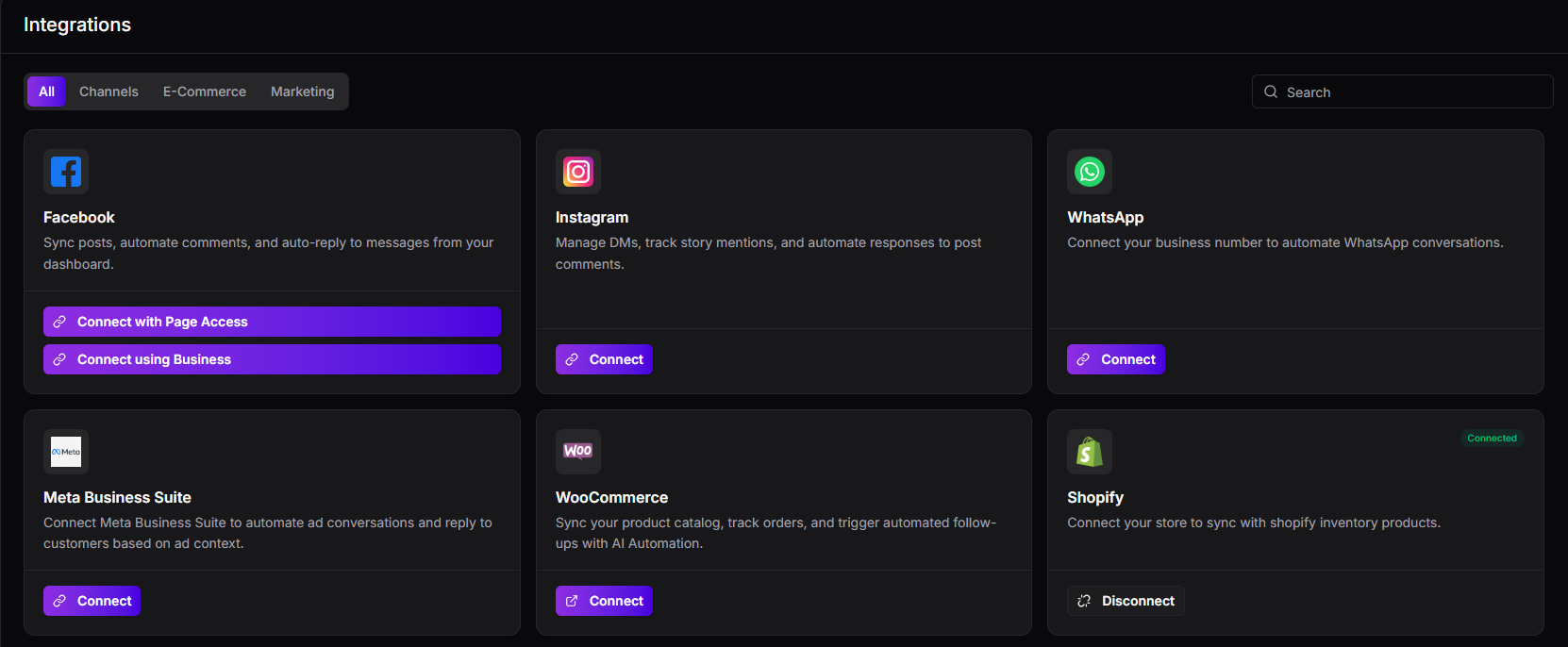
Task: Connect the WhatsApp integration
Action: [1116, 359]
